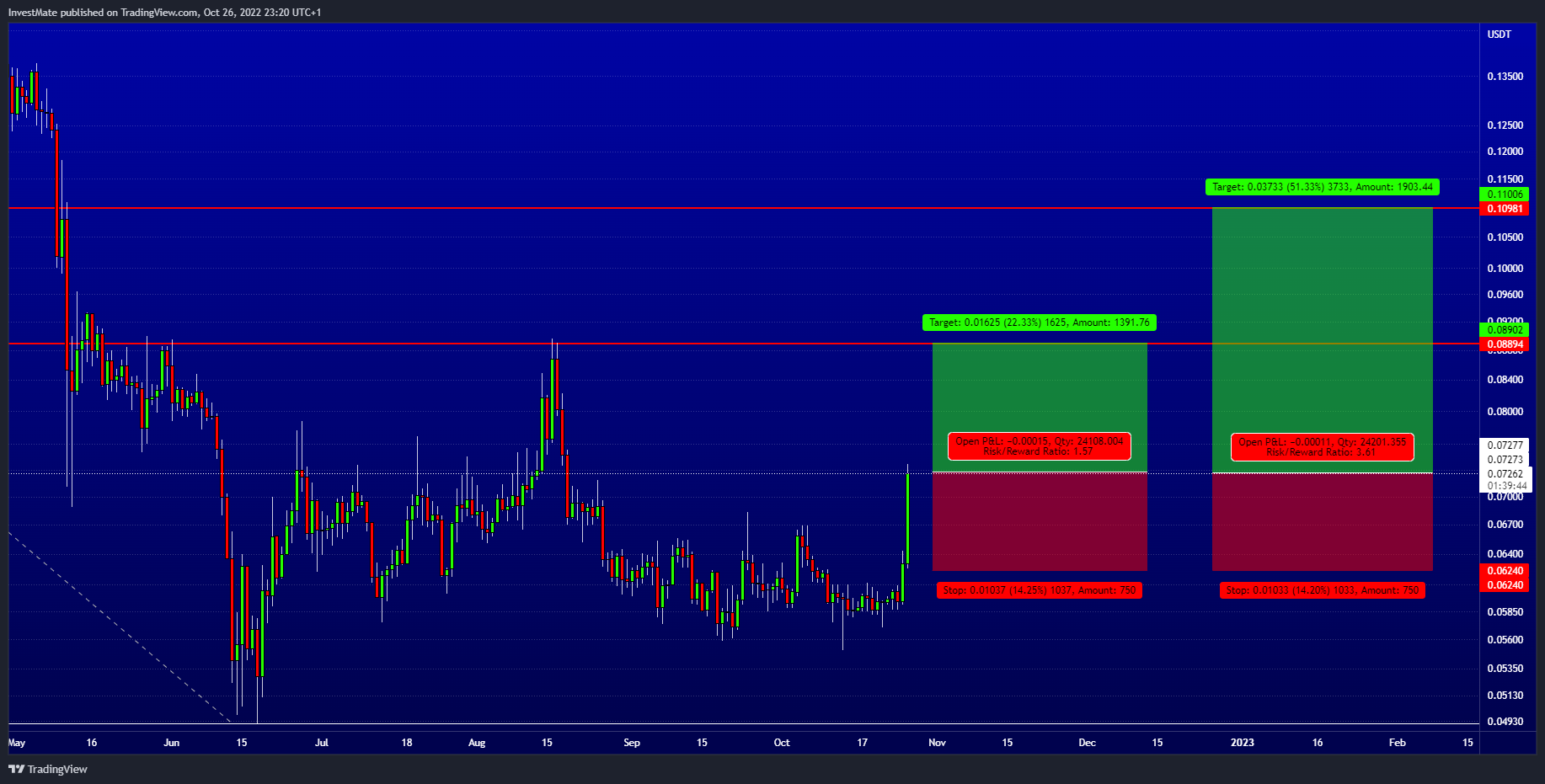Viewport: 1545px width, 784px height.
Task: Click the Sep label on time axis
Action: [x=632, y=743]
